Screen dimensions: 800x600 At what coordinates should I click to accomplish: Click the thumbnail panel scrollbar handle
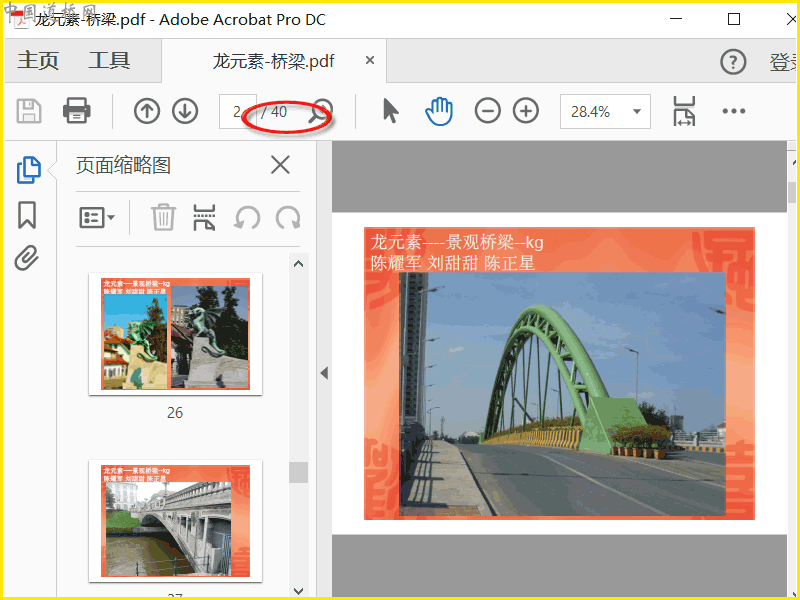pos(298,472)
